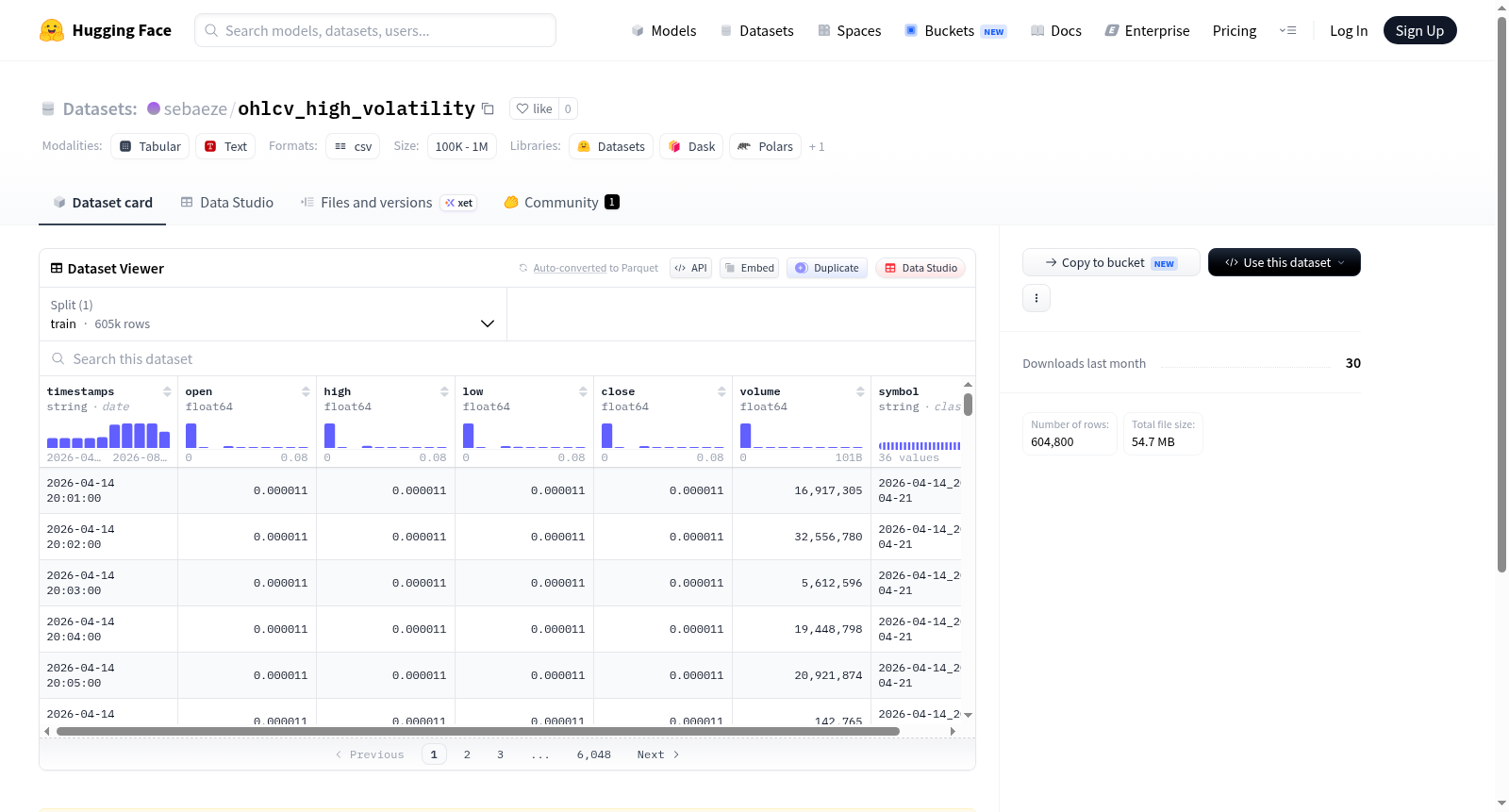Copy dataset name with the copy icon
The image size is (1509, 812).
point(488,108)
